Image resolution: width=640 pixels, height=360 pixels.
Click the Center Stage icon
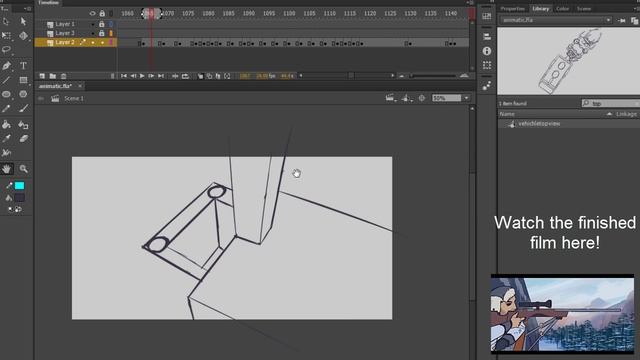point(422,98)
